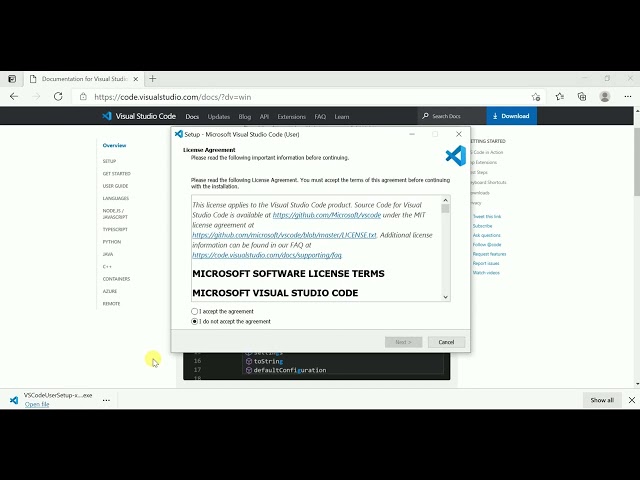This screenshot has width=640, height=480.
Task: Expand the NODE.JS / JAVASCRIPT sidebar section
Action: click(x=115, y=214)
